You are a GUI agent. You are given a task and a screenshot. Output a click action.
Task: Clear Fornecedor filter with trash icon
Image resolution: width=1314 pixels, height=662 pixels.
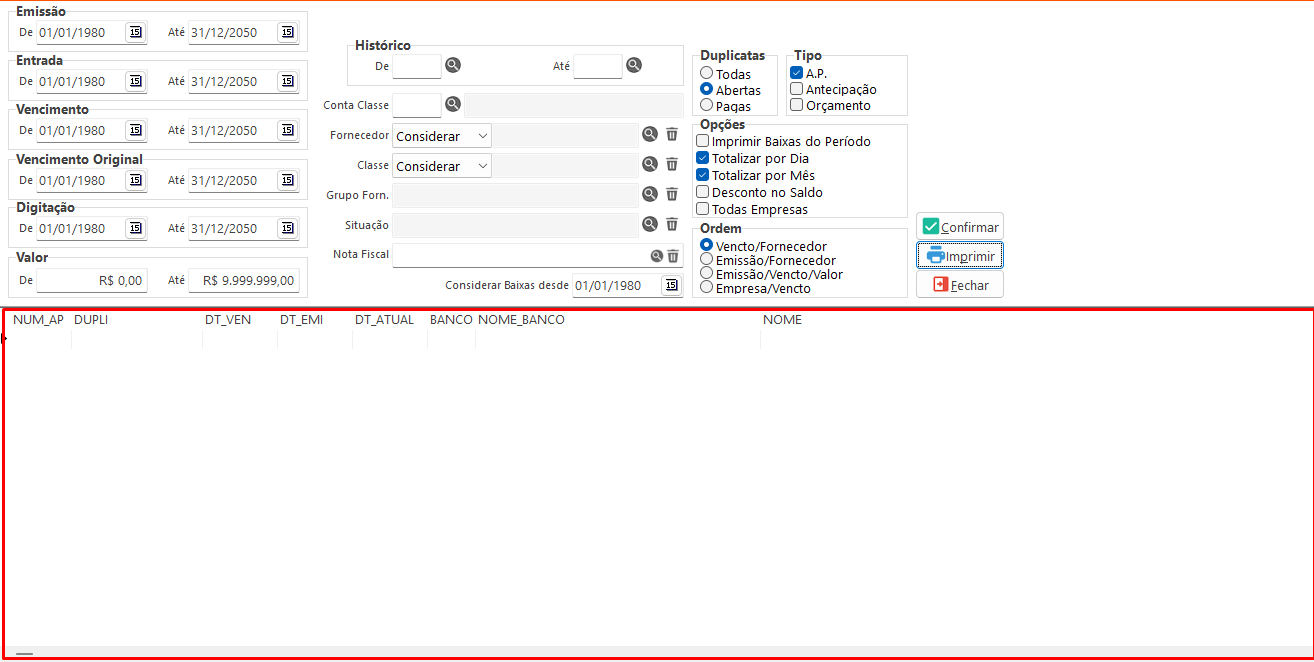click(672, 135)
